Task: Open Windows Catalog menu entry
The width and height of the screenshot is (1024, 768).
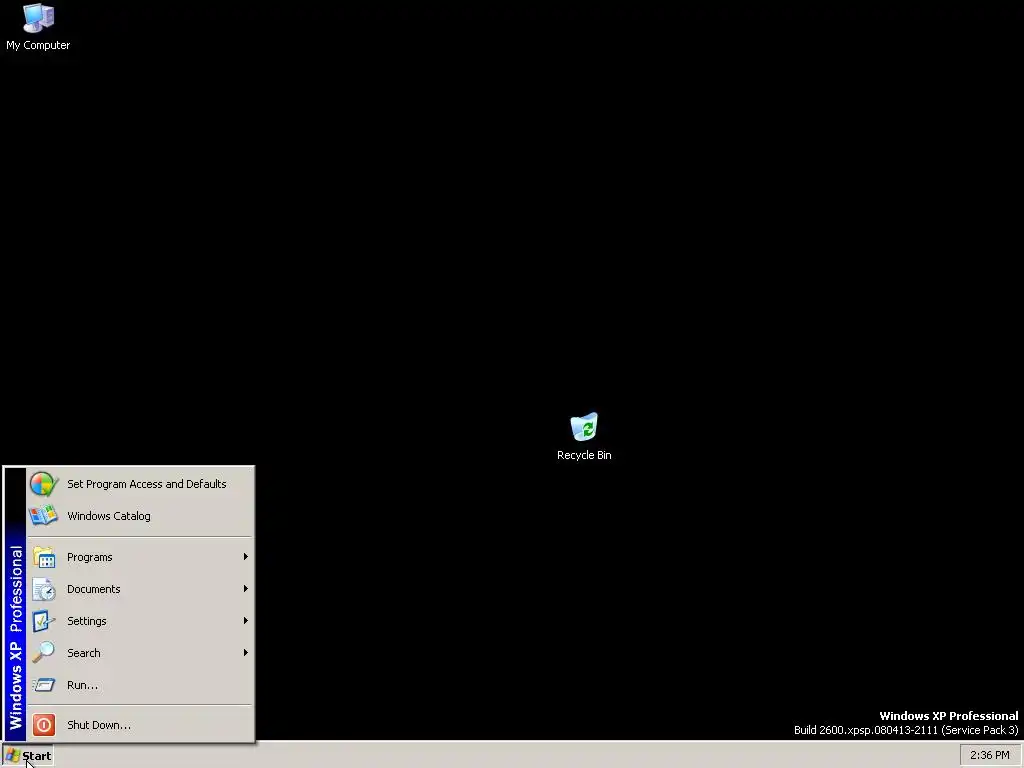Action: pos(140,516)
